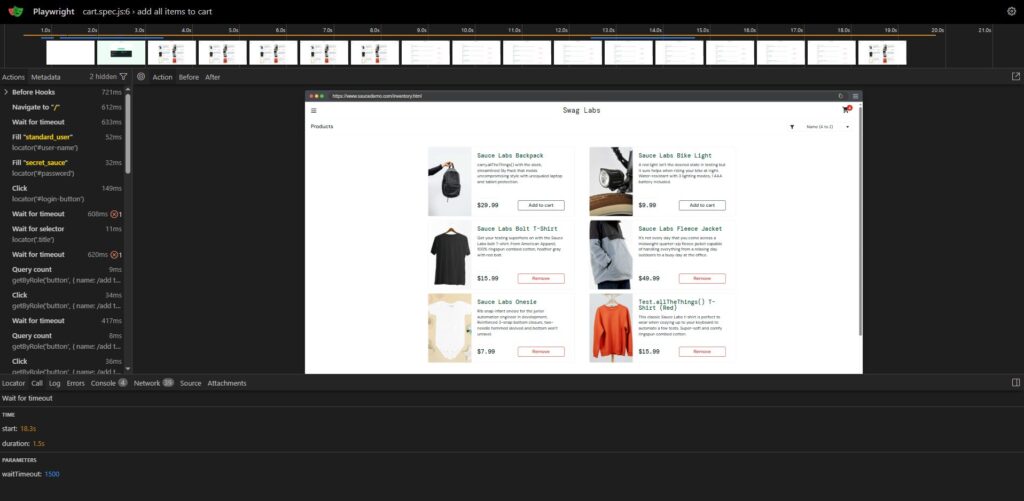
Task: Select the 9ms Query count action
Action: tap(63, 274)
